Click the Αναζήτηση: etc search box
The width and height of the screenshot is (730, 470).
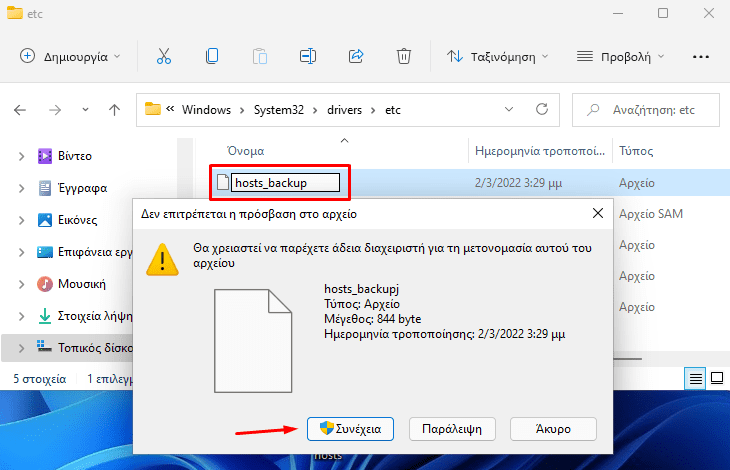[646, 110]
